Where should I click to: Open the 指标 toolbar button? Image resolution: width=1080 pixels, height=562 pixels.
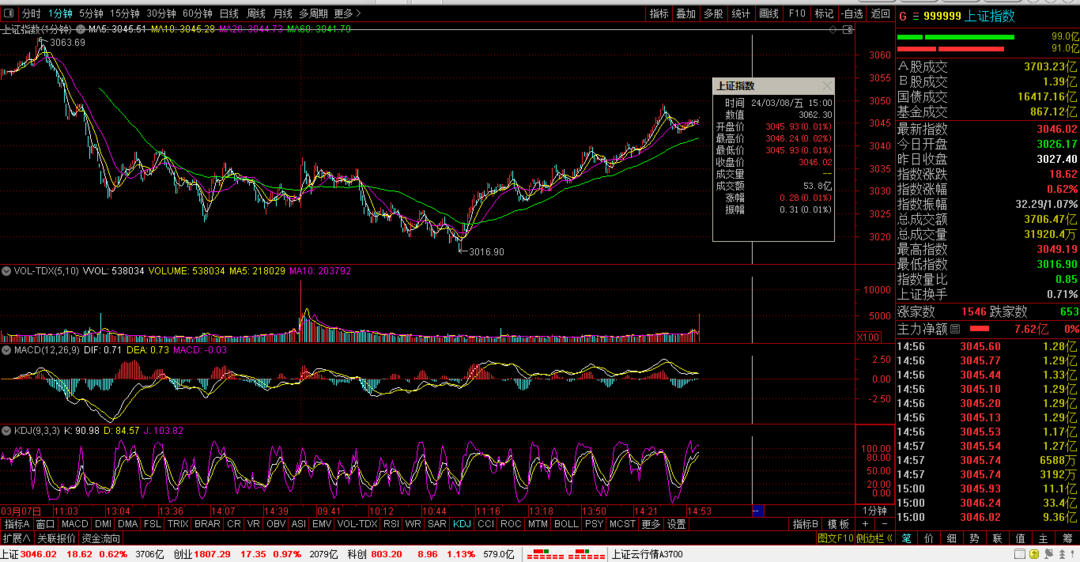click(659, 13)
